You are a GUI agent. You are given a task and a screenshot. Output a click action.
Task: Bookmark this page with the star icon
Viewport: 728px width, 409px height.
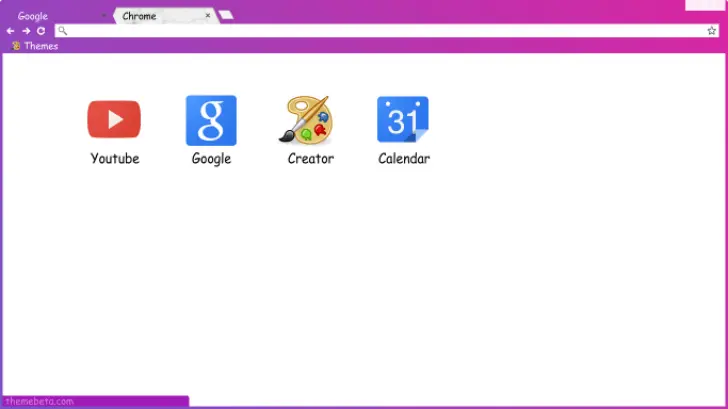click(x=712, y=31)
